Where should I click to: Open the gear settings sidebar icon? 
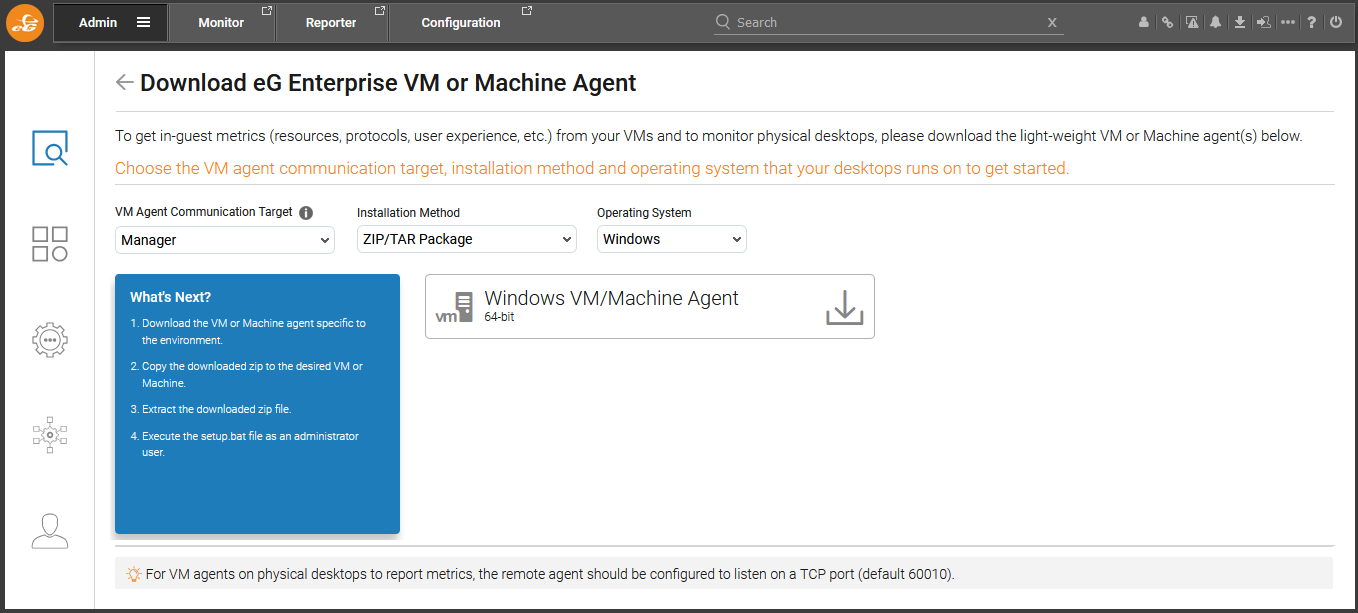(50, 339)
